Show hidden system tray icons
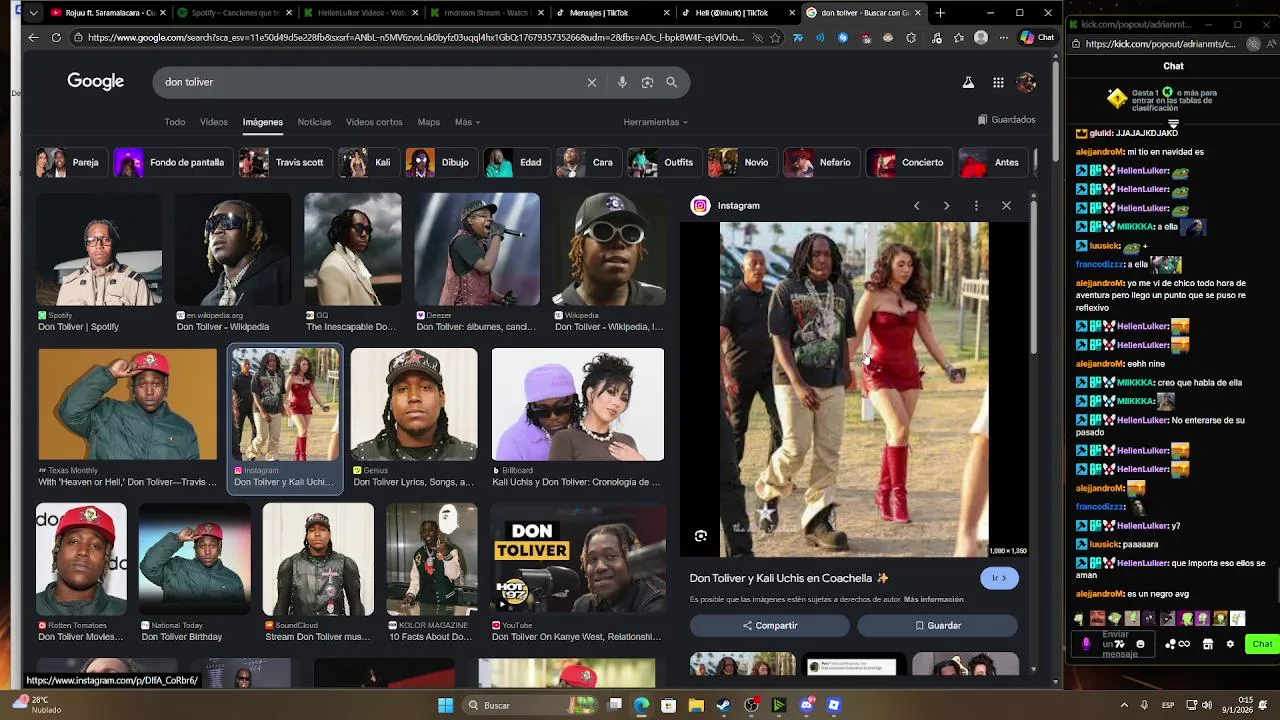This screenshot has width=1280, height=720. [1124, 705]
